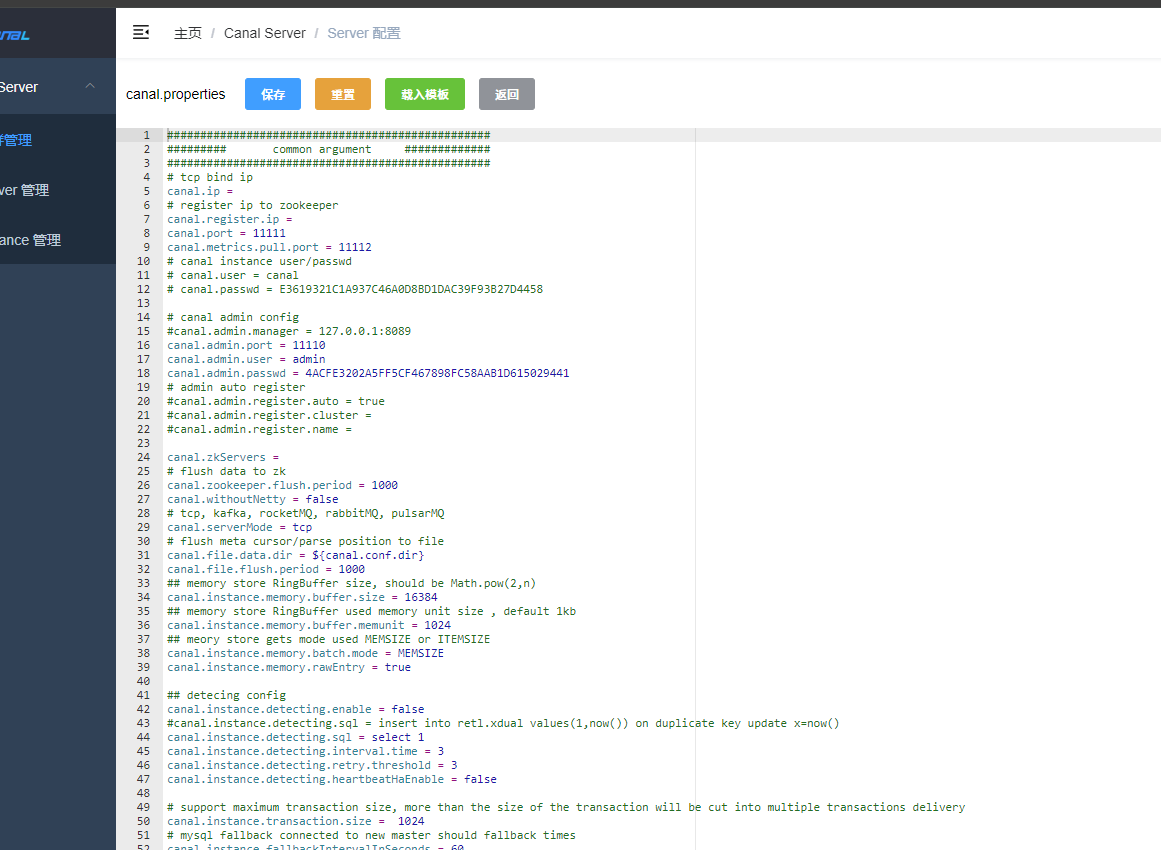Click the 'tcp, kafka, rocketMQ' comment line
The width and height of the screenshot is (1161, 850).
305,514
